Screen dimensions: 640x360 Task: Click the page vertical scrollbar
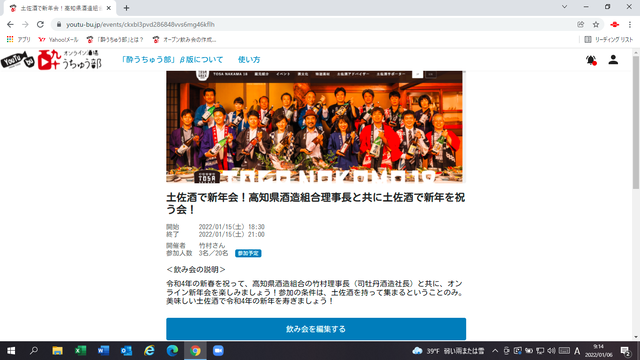point(636,122)
